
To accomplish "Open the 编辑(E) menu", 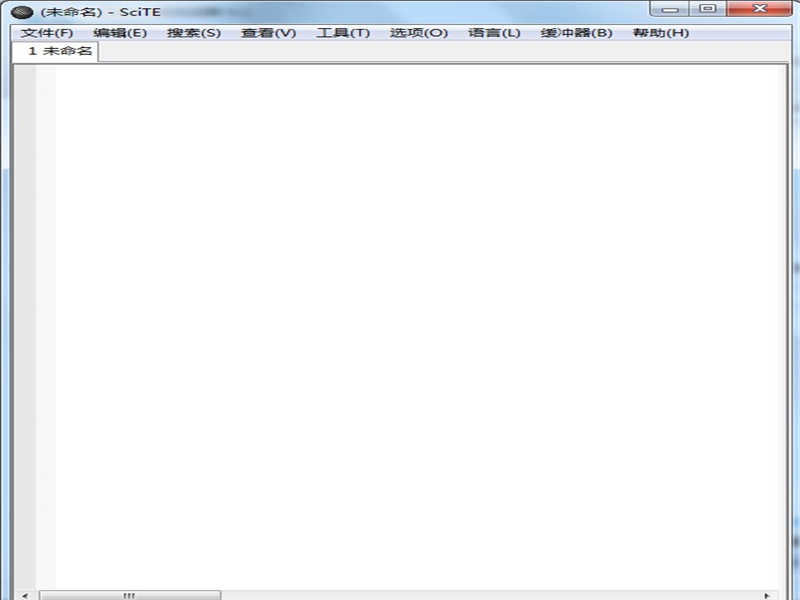I will [x=120, y=33].
